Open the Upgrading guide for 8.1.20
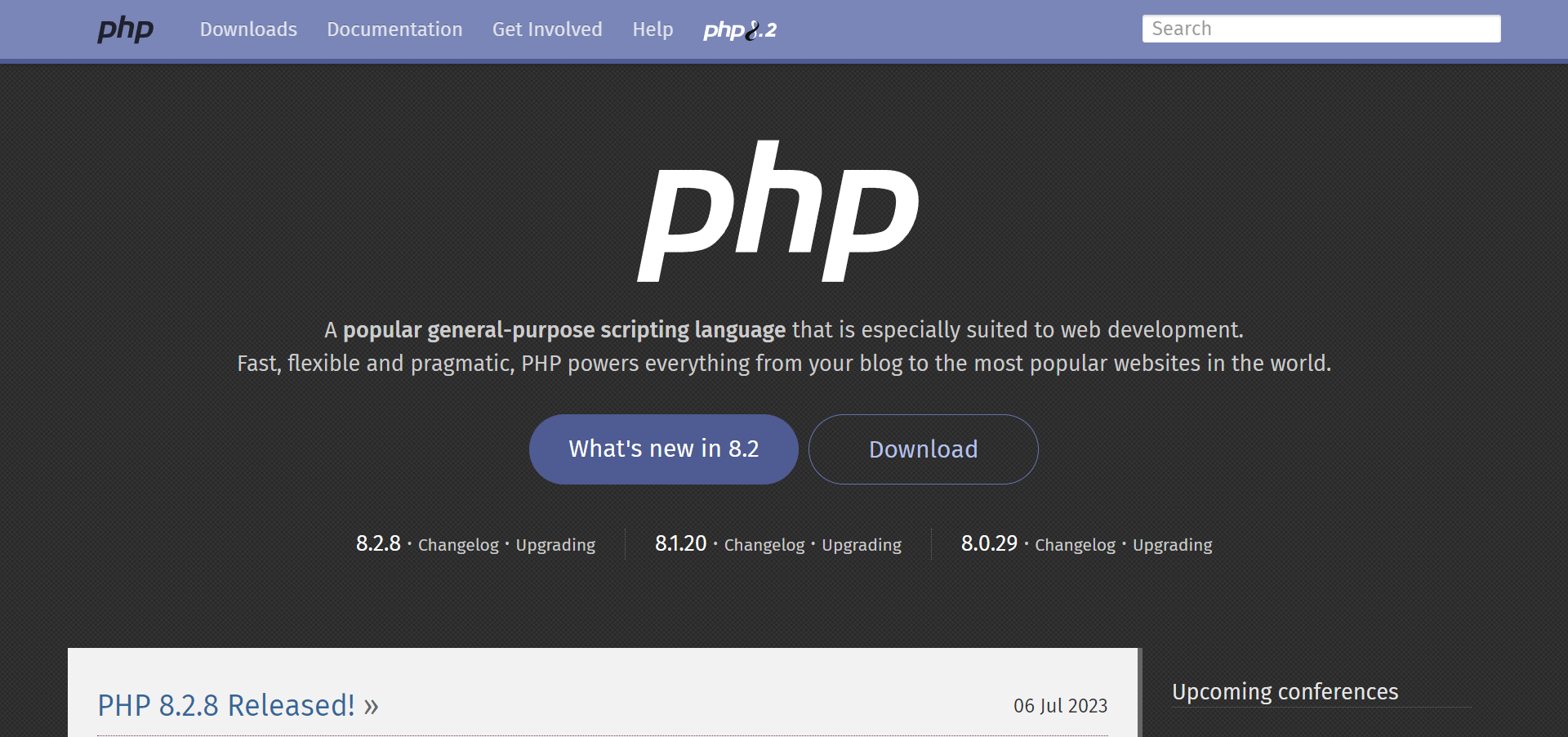 (x=862, y=545)
